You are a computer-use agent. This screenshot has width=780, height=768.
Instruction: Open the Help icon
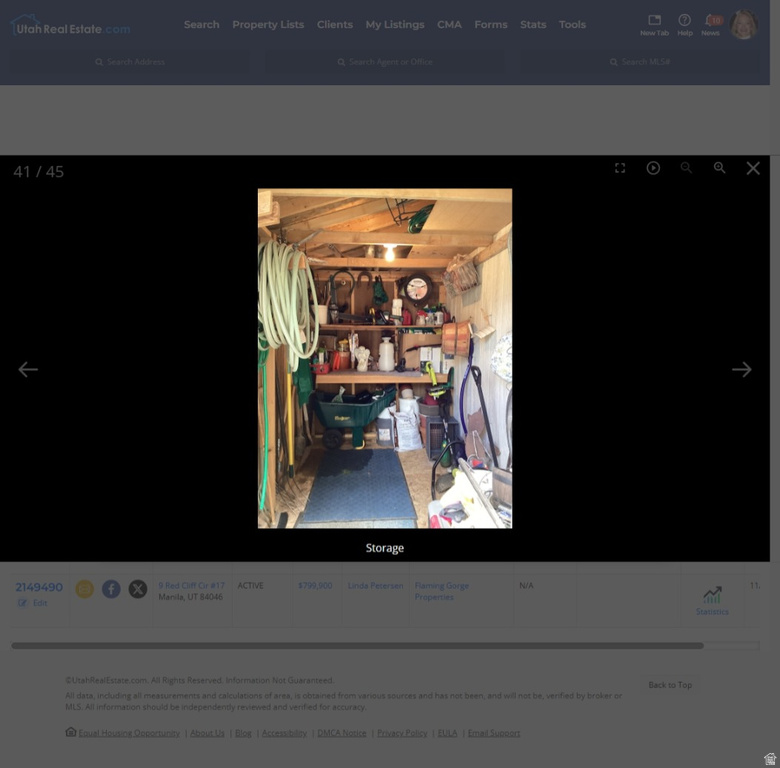tap(684, 24)
